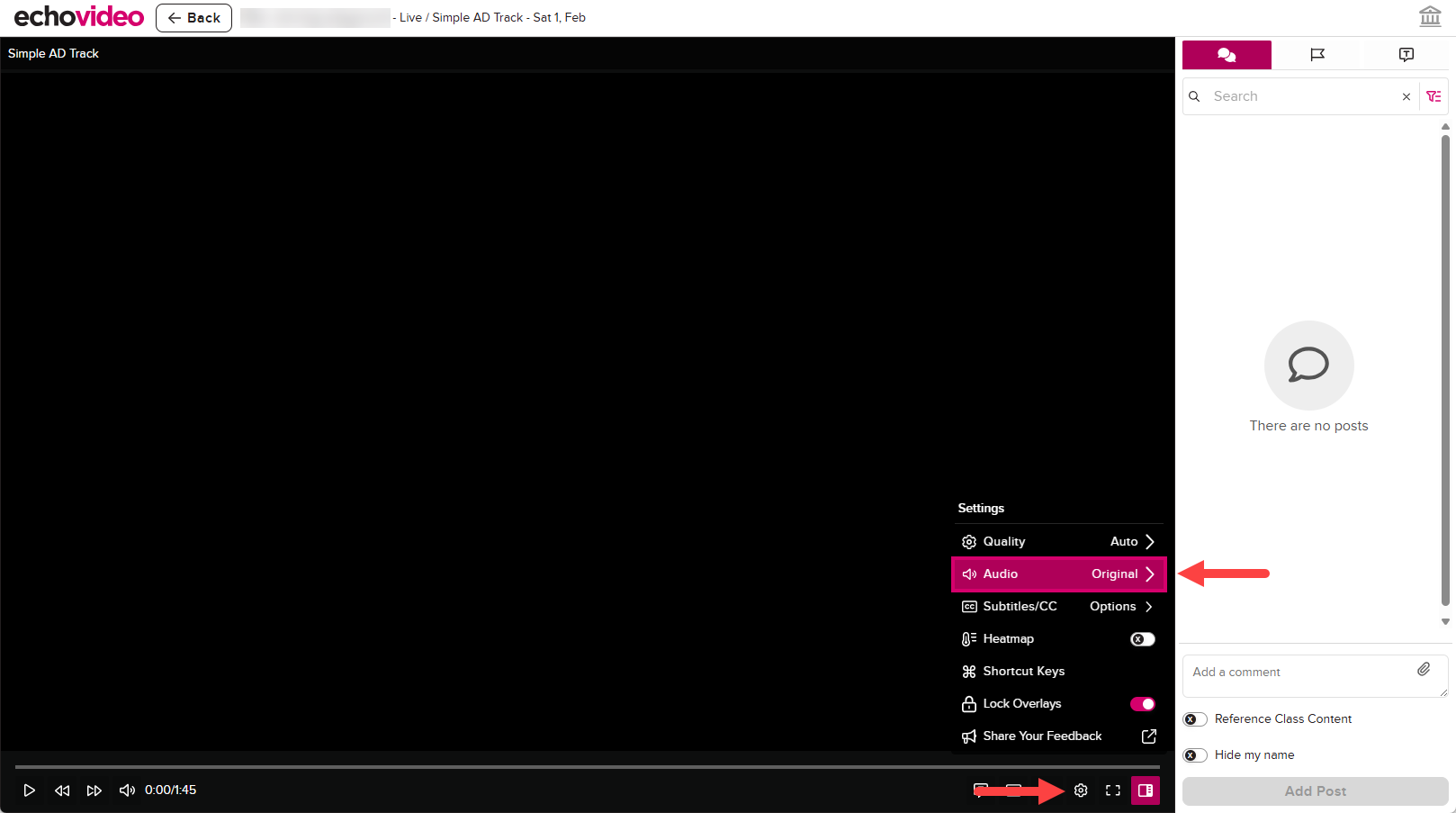1456x813 pixels.
Task: Select the Shortcut Keys menu item
Action: pyautogui.click(x=1023, y=672)
